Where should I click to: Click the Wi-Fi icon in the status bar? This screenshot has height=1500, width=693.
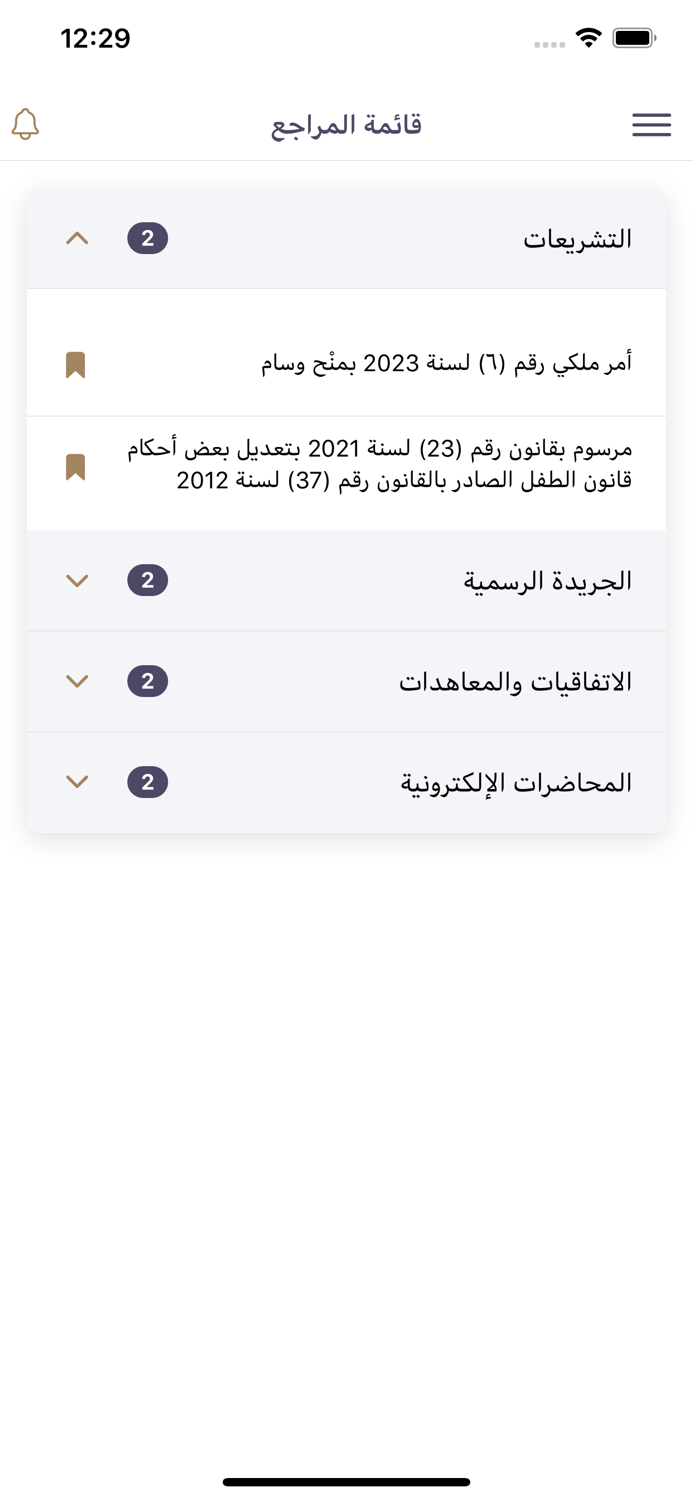tap(588, 36)
